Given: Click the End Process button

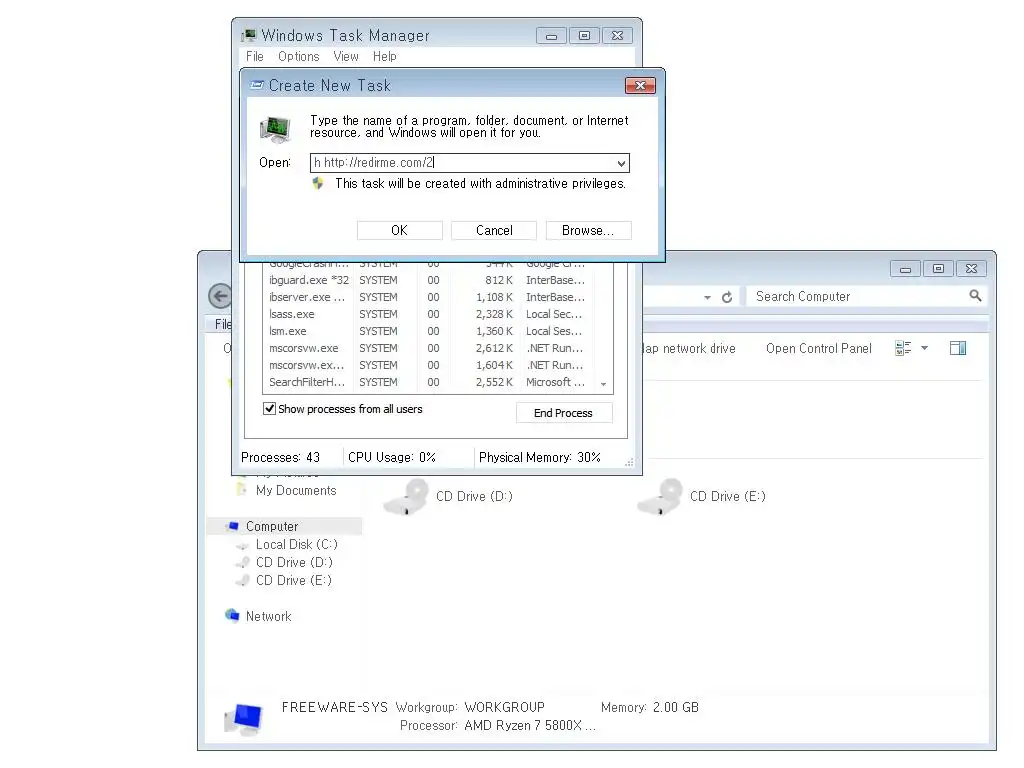Looking at the screenshot, I should (564, 413).
